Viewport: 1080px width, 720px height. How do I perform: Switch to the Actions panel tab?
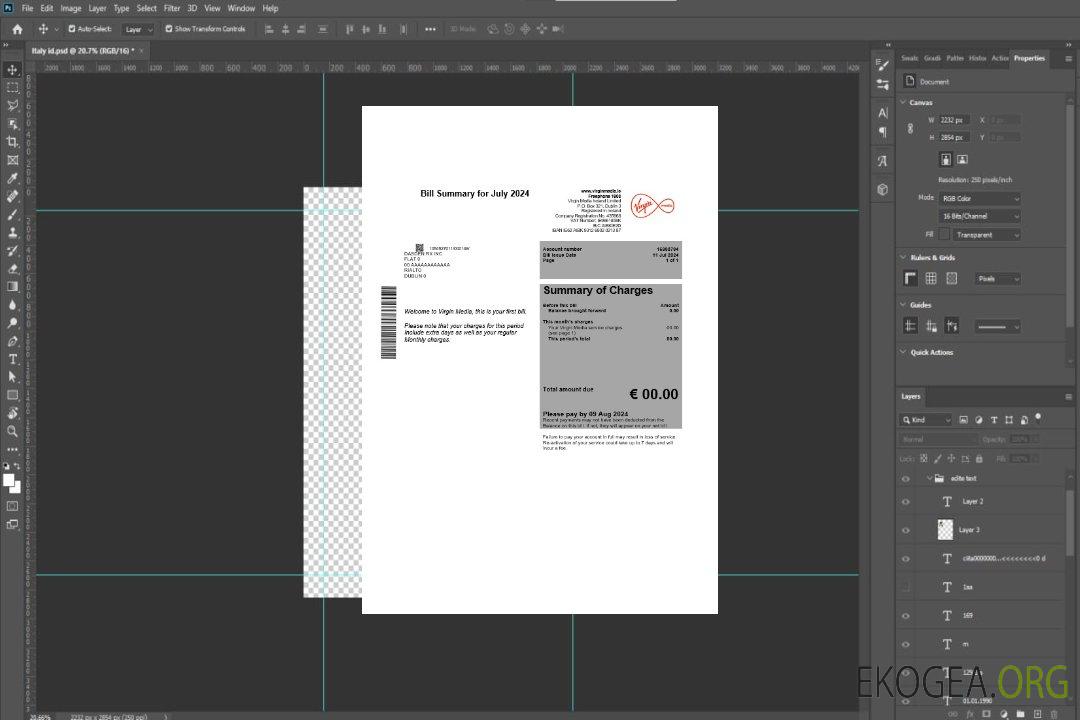tap(999, 58)
